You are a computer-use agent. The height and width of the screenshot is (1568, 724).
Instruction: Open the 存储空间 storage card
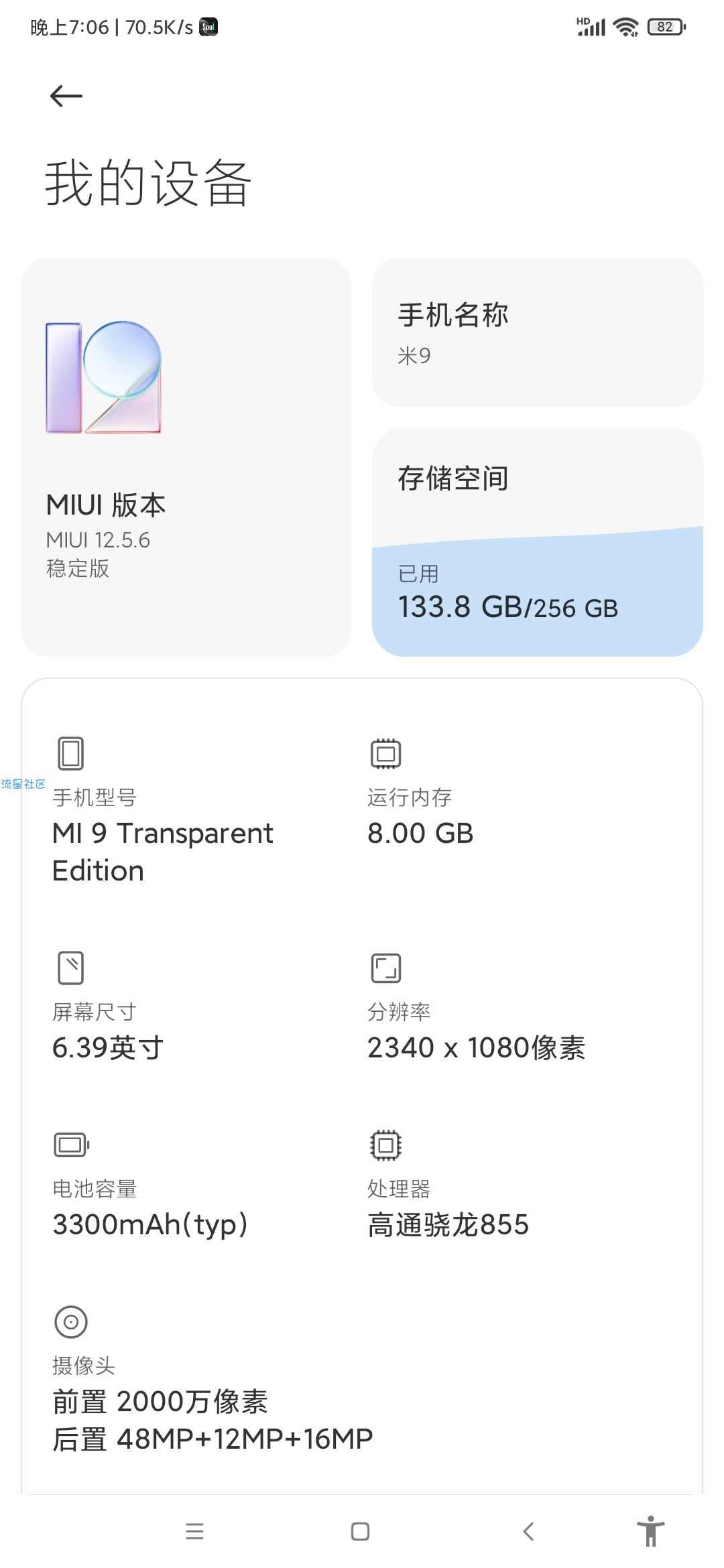click(538, 541)
